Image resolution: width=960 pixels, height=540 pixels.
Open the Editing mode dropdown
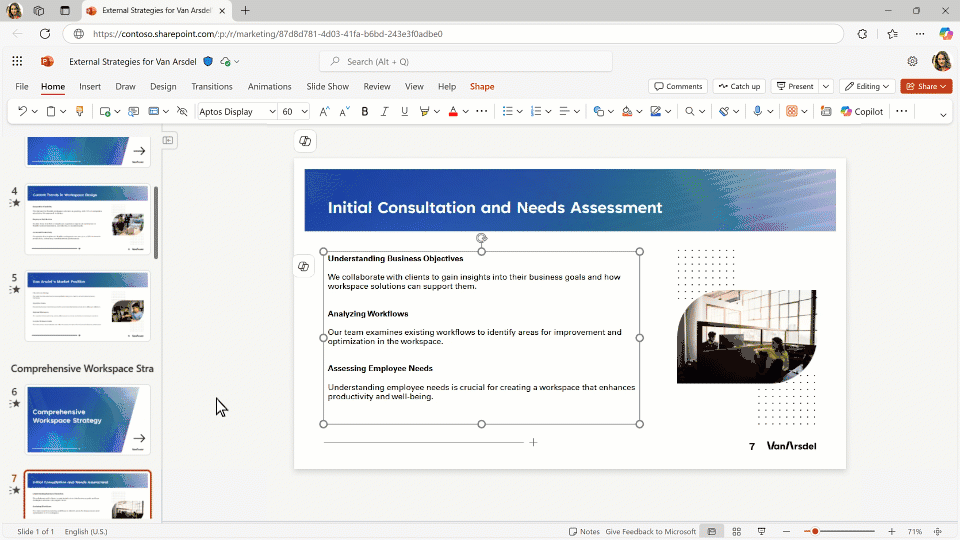coord(866,87)
